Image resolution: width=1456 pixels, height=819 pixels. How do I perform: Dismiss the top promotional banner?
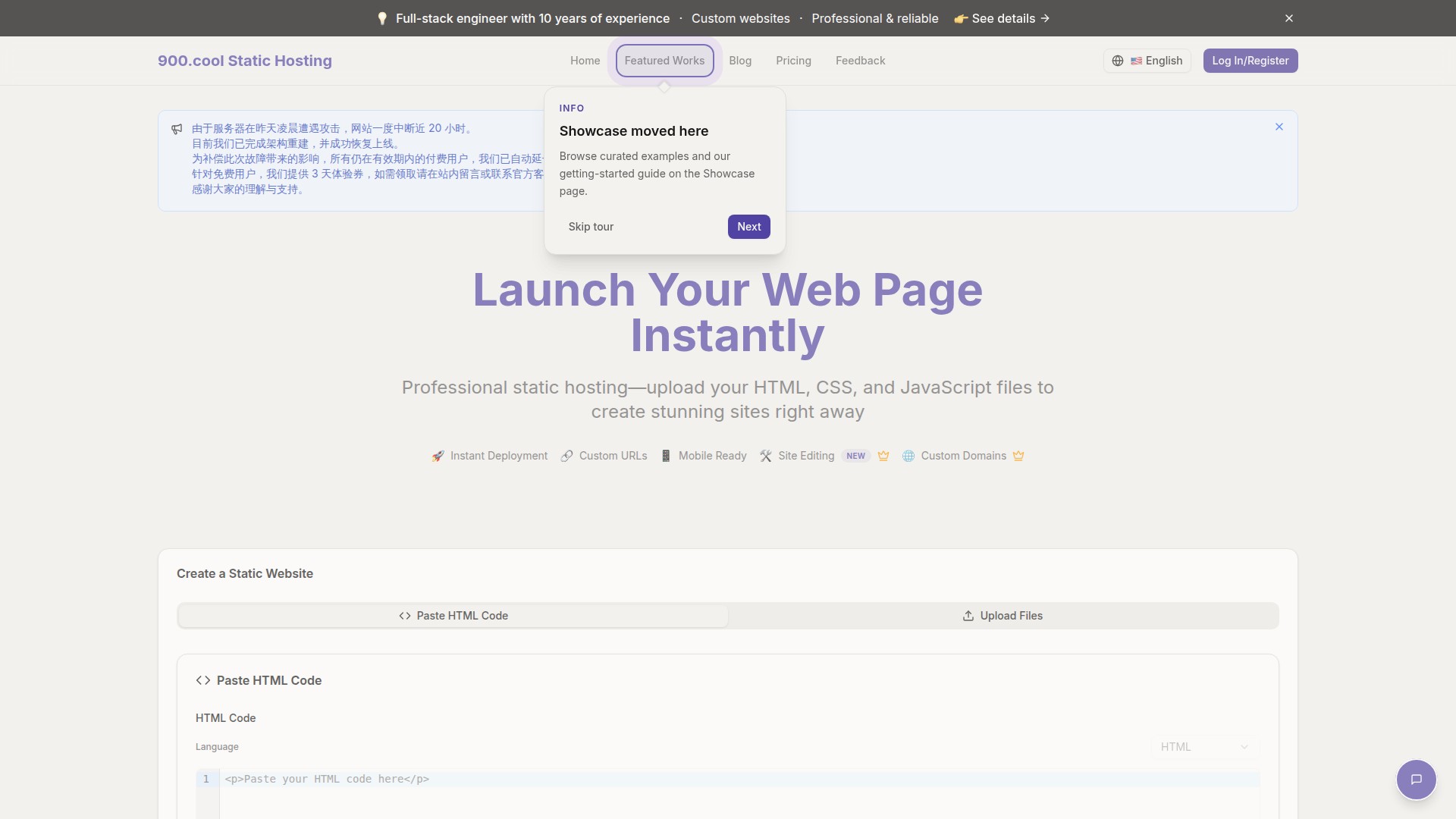click(1288, 18)
